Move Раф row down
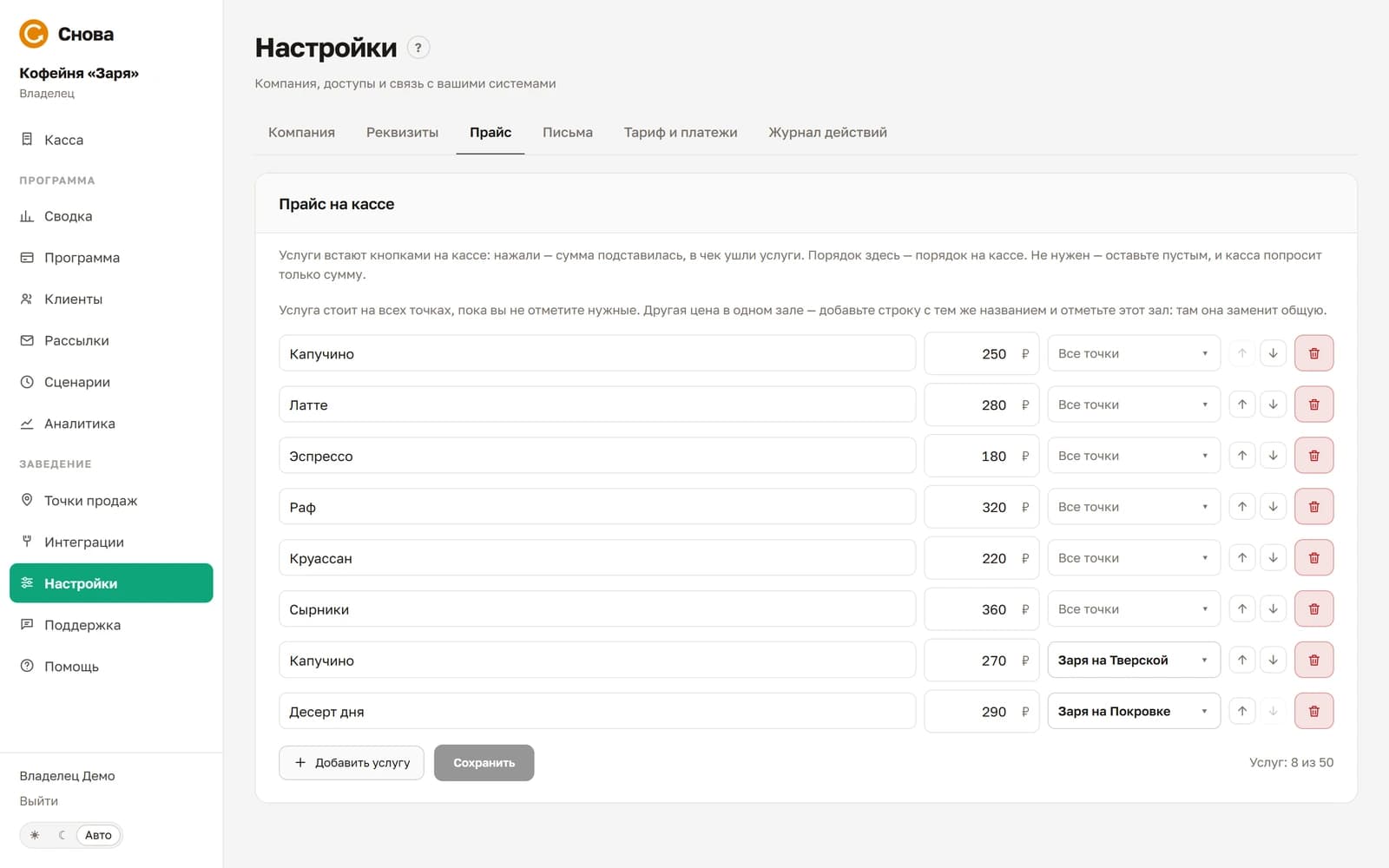The height and width of the screenshot is (868, 1389). point(1273,507)
